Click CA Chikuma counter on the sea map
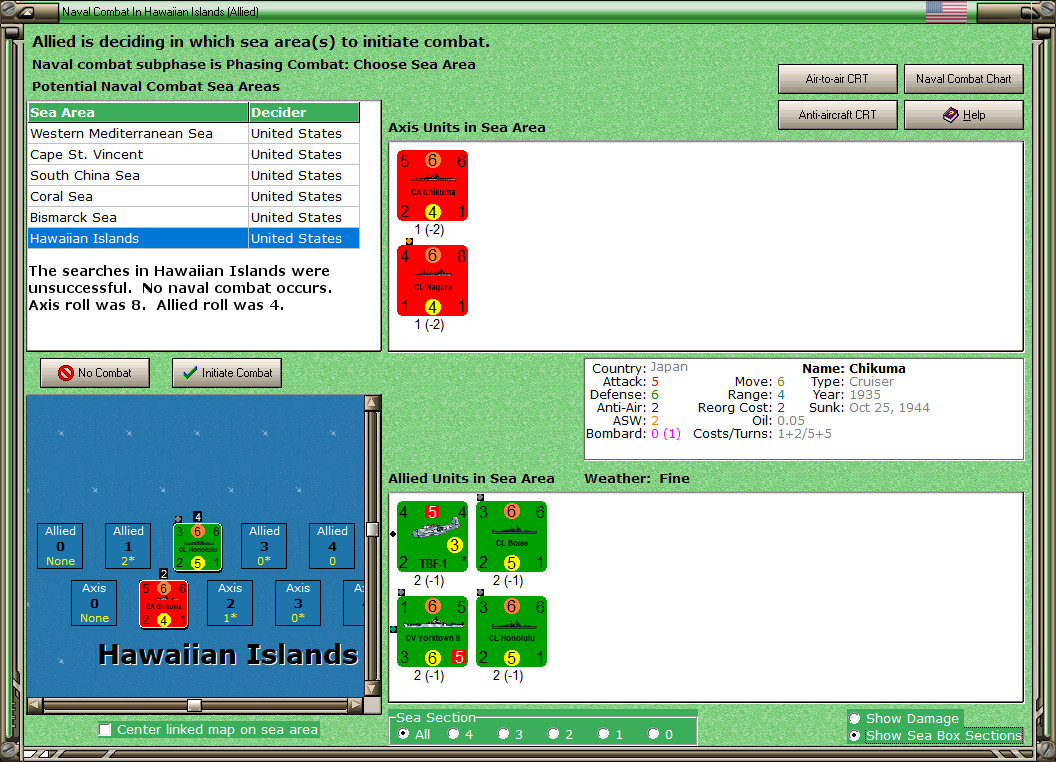Viewport: 1056px width, 762px height. (x=164, y=604)
